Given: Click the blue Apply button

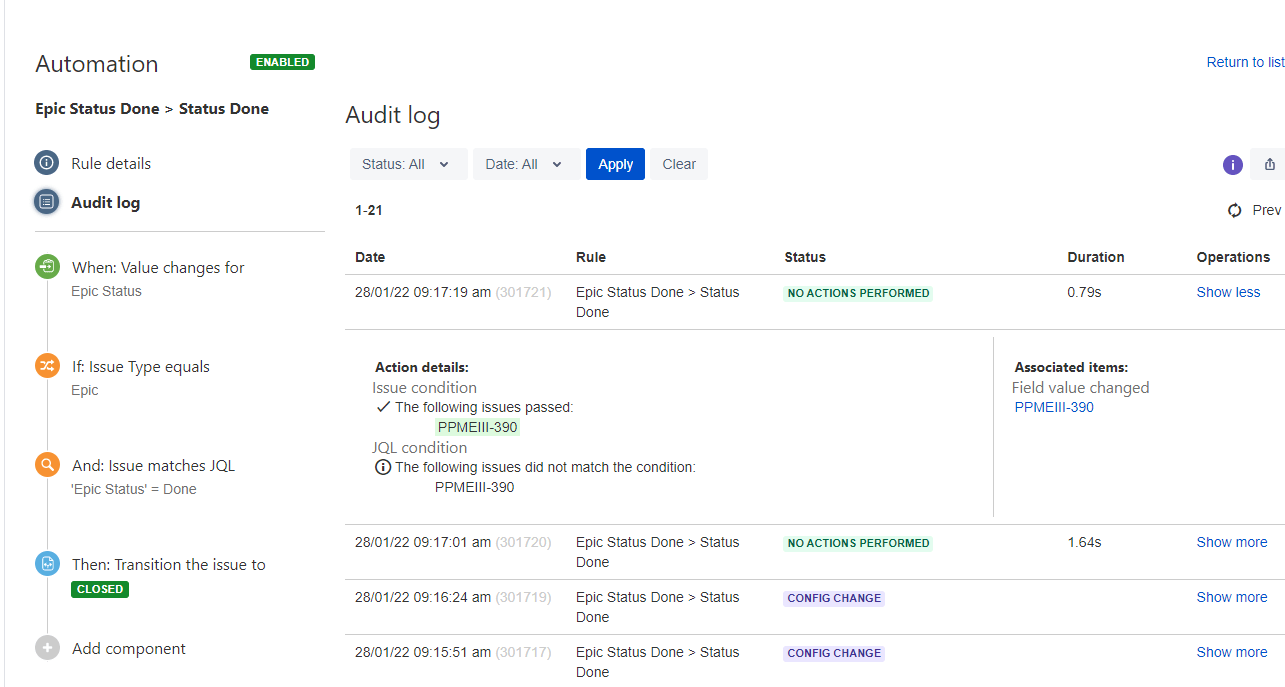Looking at the screenshot, I should pyautogui.click(x=615, y=163).
